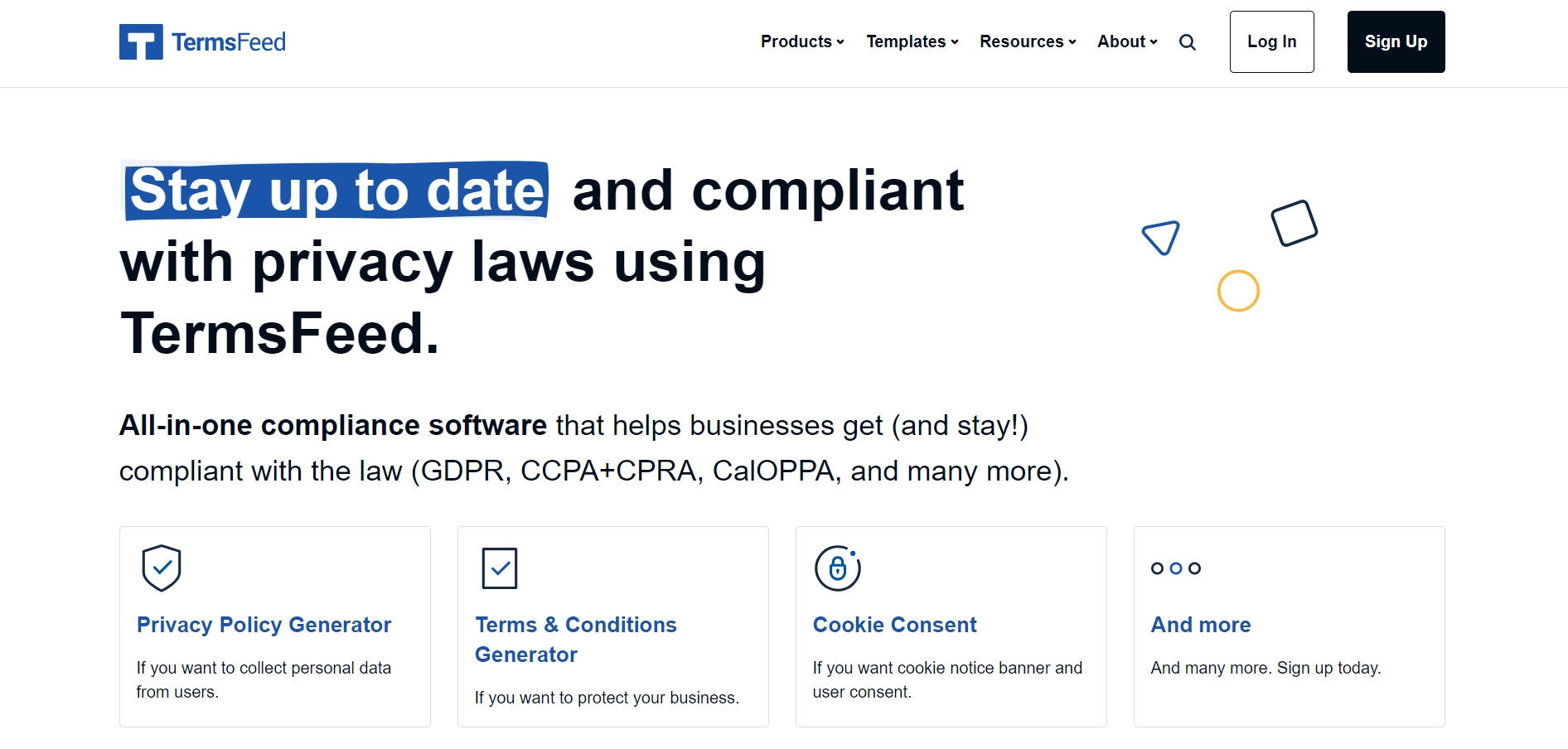Follow the Cookie Consent link
Image resolution: width=1568 pixels, height=749 pixels.
pyautogui.click(x=894, y=625)
